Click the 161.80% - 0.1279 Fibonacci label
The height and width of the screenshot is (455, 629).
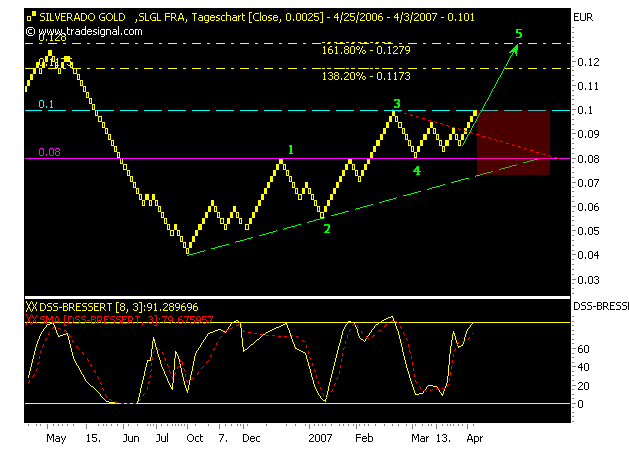366,50
